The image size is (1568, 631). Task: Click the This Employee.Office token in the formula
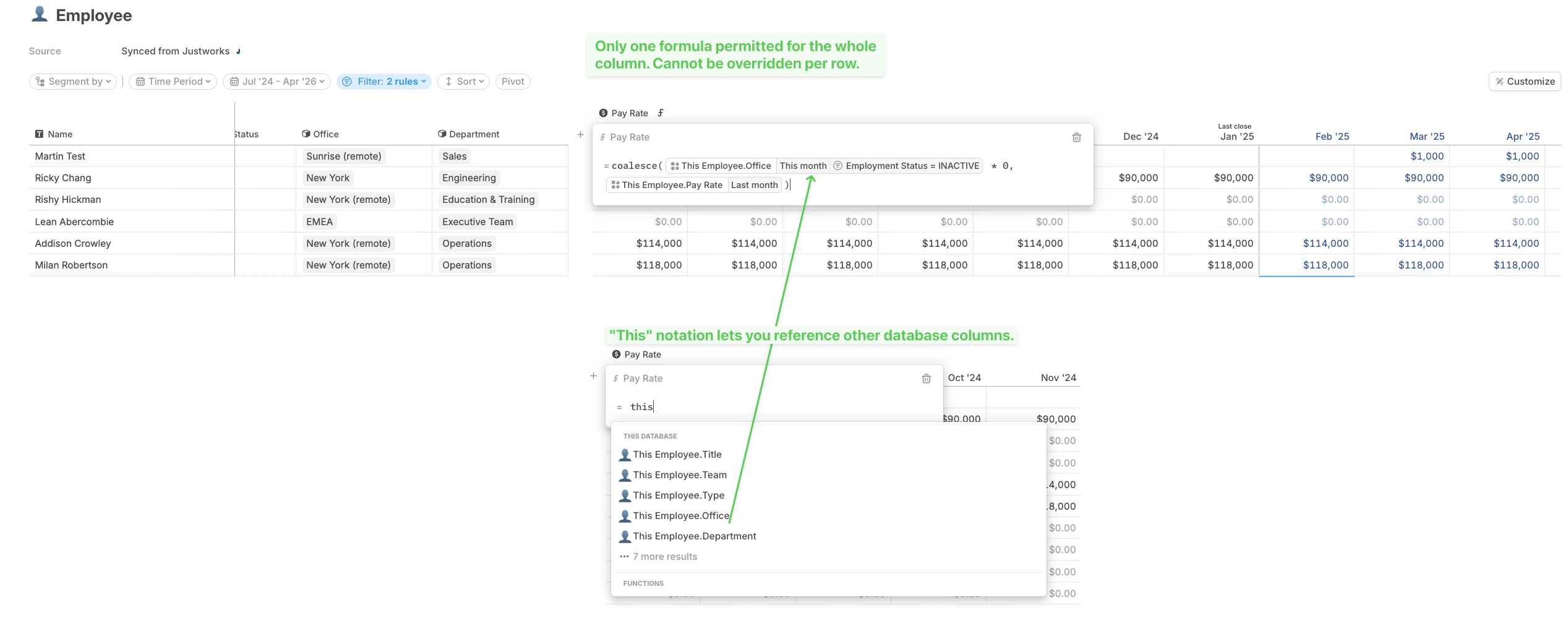721,166
